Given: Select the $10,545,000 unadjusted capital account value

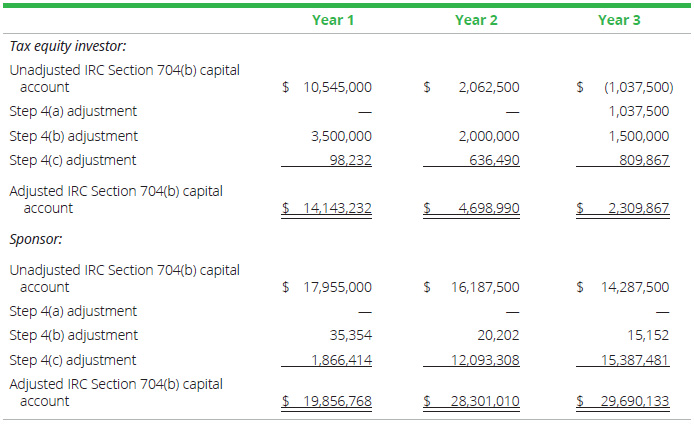Looking at the screenshot, I should pyautogui.click(x=336, y=87).
